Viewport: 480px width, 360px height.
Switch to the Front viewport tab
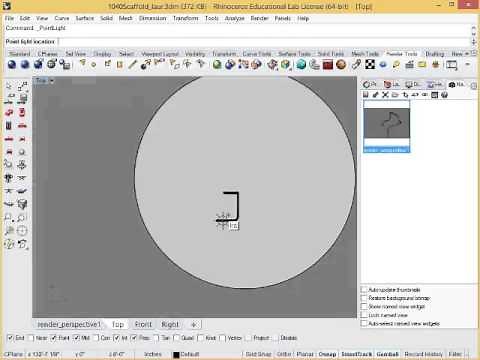click(143, 324)
